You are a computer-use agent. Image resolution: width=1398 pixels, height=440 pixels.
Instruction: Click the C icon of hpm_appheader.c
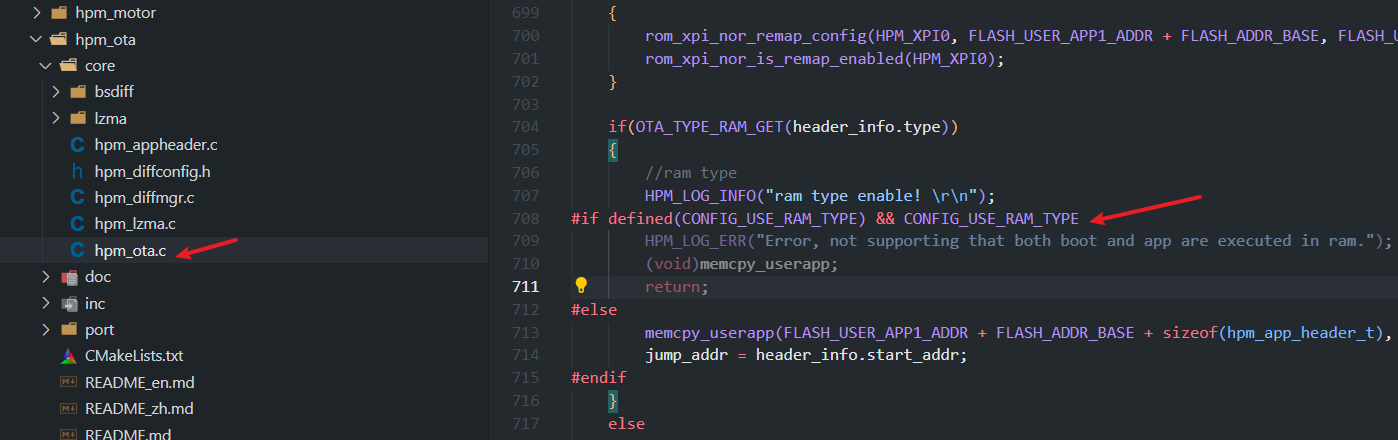pos(78,145)
